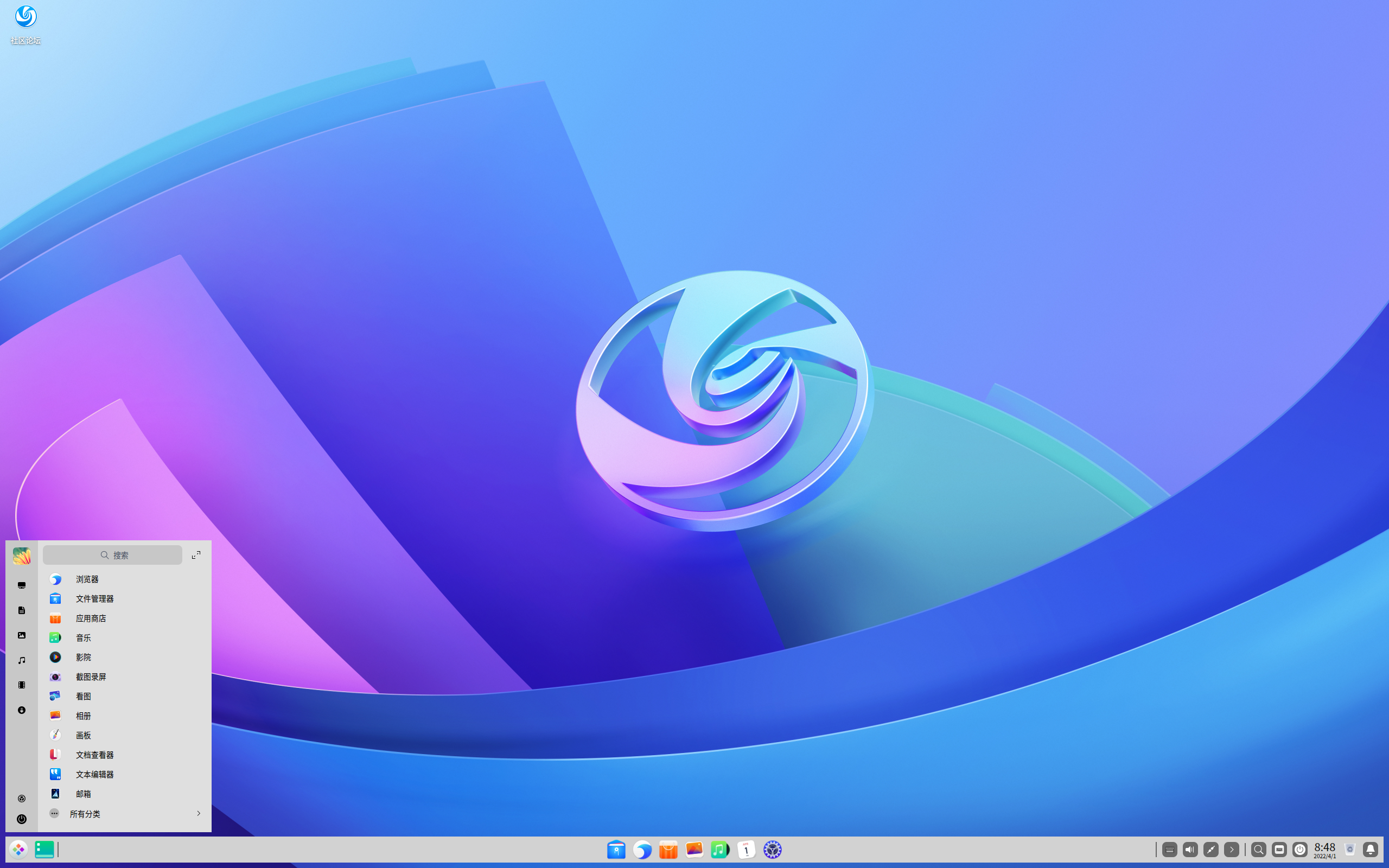Screen dimensions: 1389x868
Task: Click the settings gear in the launcher sidebar
Action: [22, 798]
